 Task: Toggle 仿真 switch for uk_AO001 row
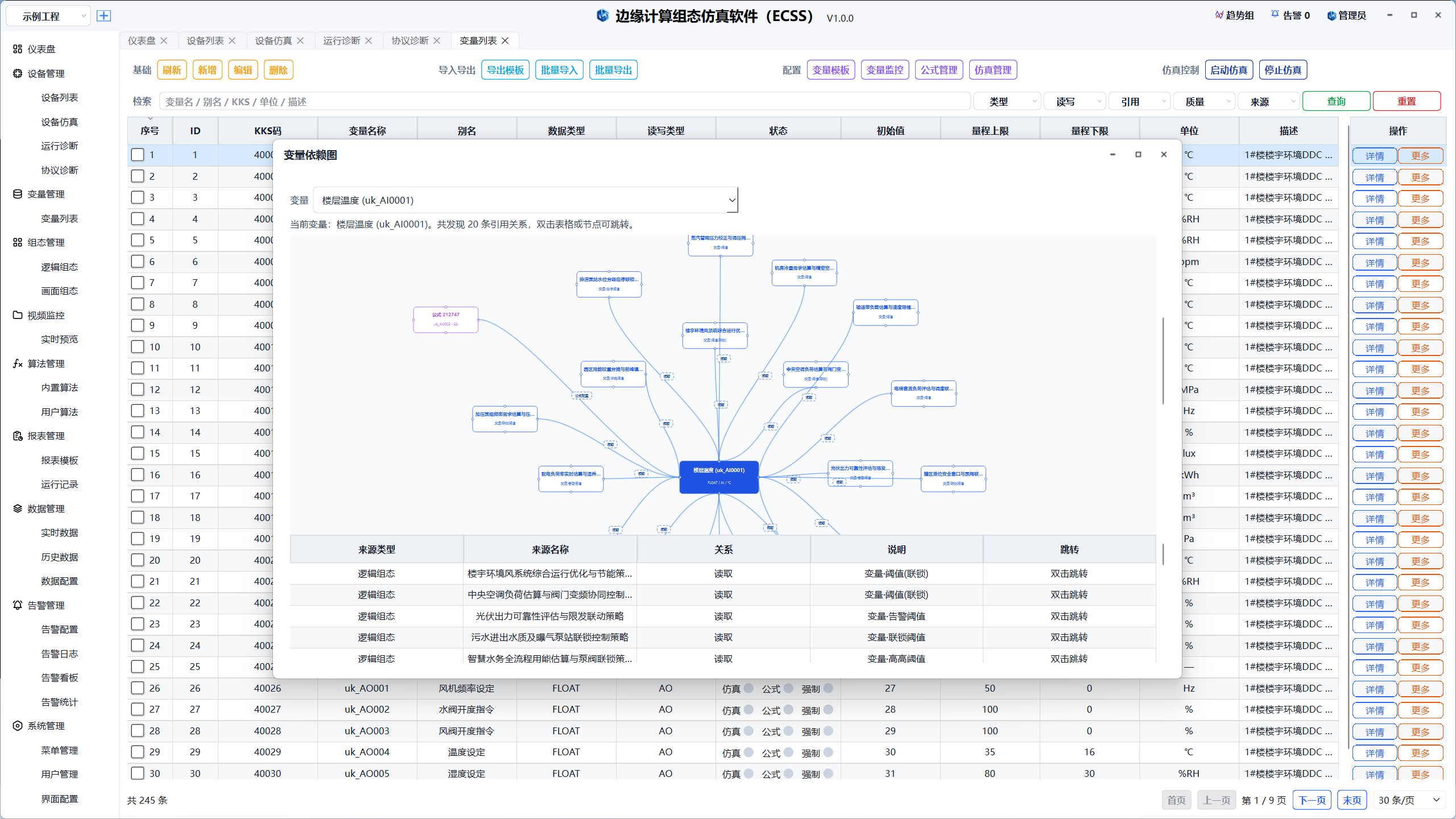(748, 688)
